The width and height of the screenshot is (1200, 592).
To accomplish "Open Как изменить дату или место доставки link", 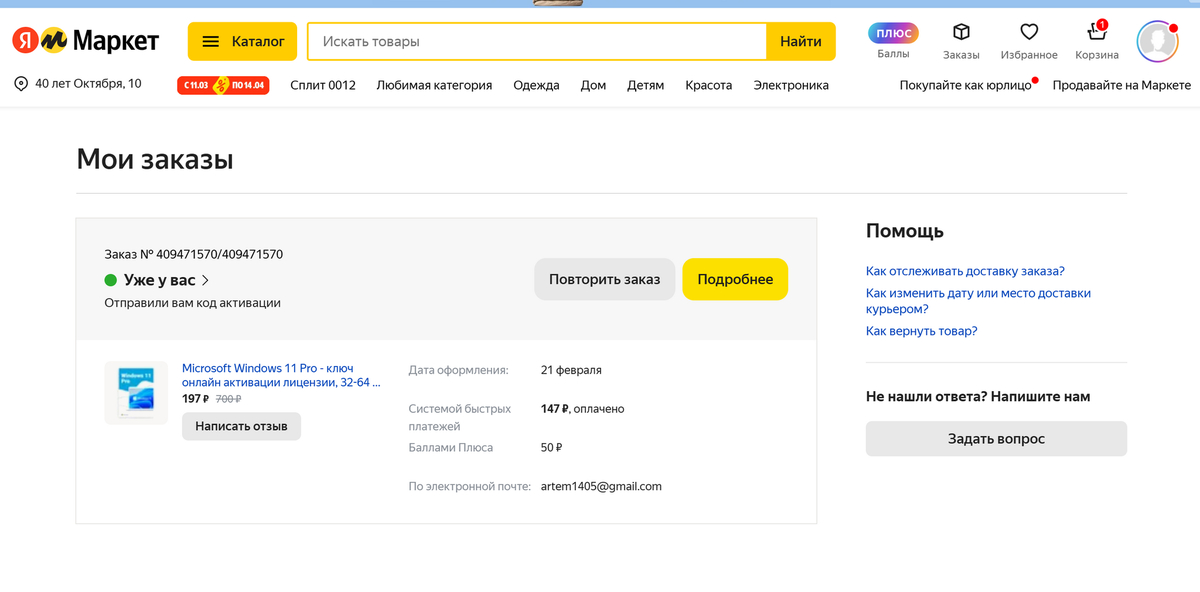I will click(x=978, y=301).
